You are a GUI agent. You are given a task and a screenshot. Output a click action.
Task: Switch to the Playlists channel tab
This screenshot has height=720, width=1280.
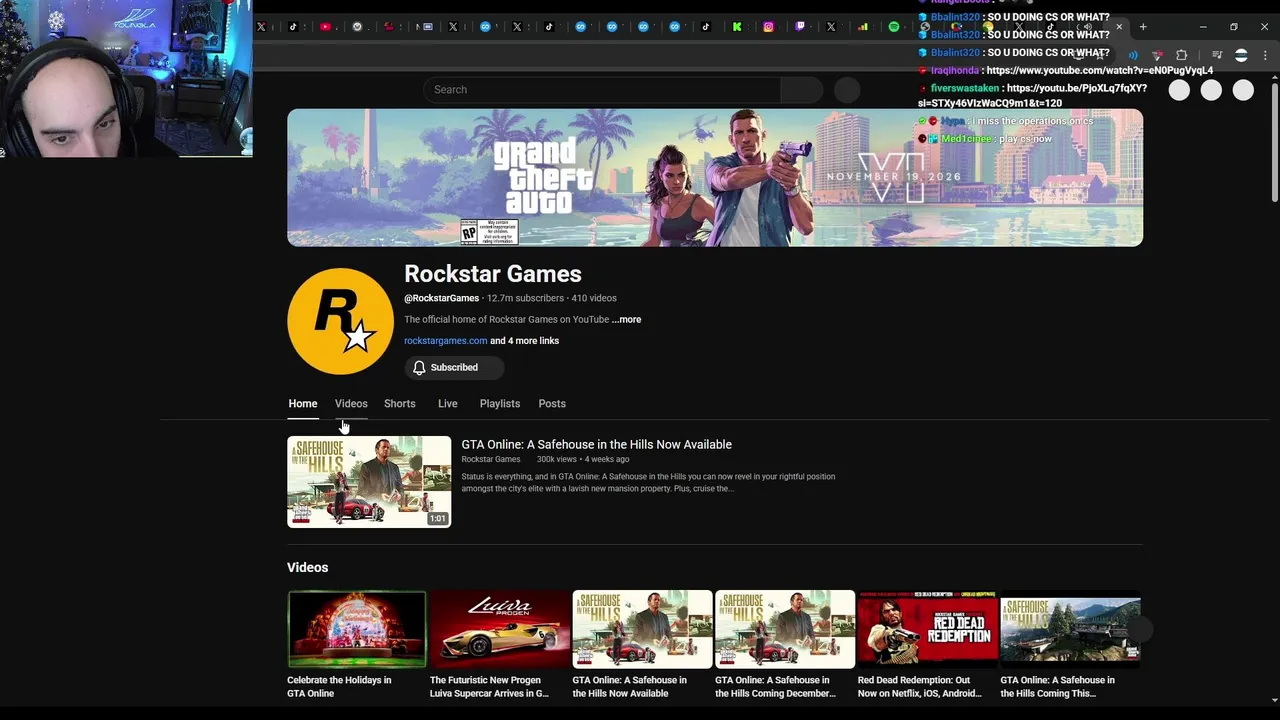tap(499, 404)
